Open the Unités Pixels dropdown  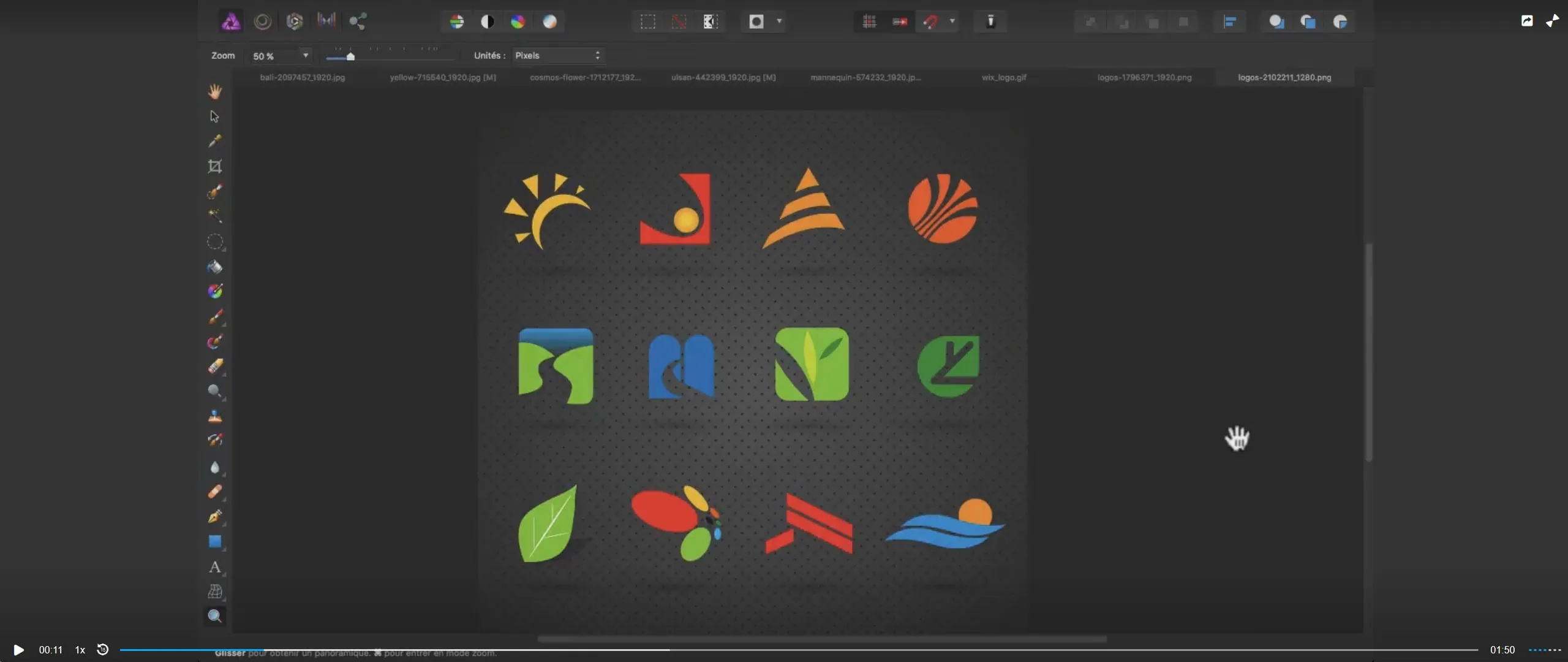[x=557, y=56]
